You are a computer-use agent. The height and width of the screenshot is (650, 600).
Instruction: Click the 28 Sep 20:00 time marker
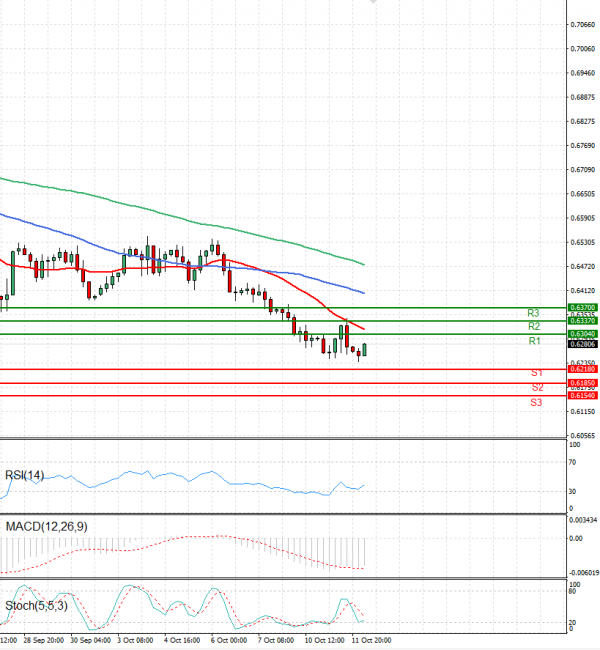44,640
